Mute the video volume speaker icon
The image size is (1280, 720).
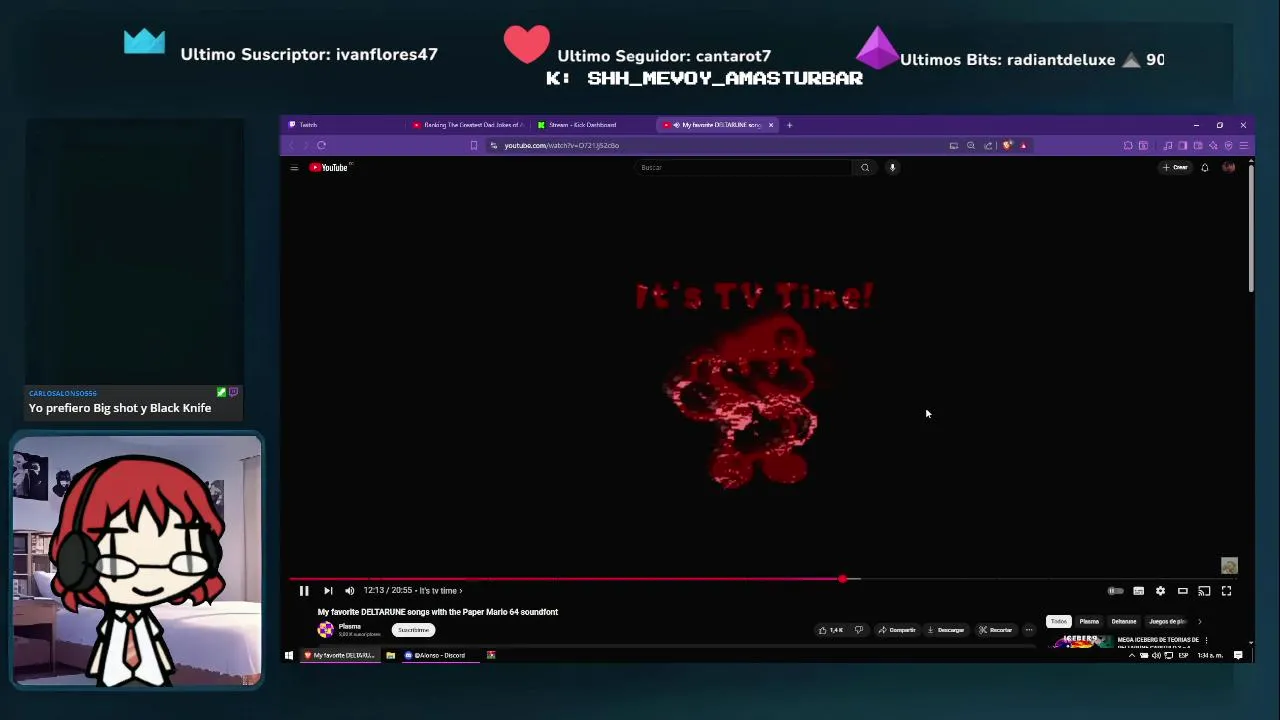point(349,591)
